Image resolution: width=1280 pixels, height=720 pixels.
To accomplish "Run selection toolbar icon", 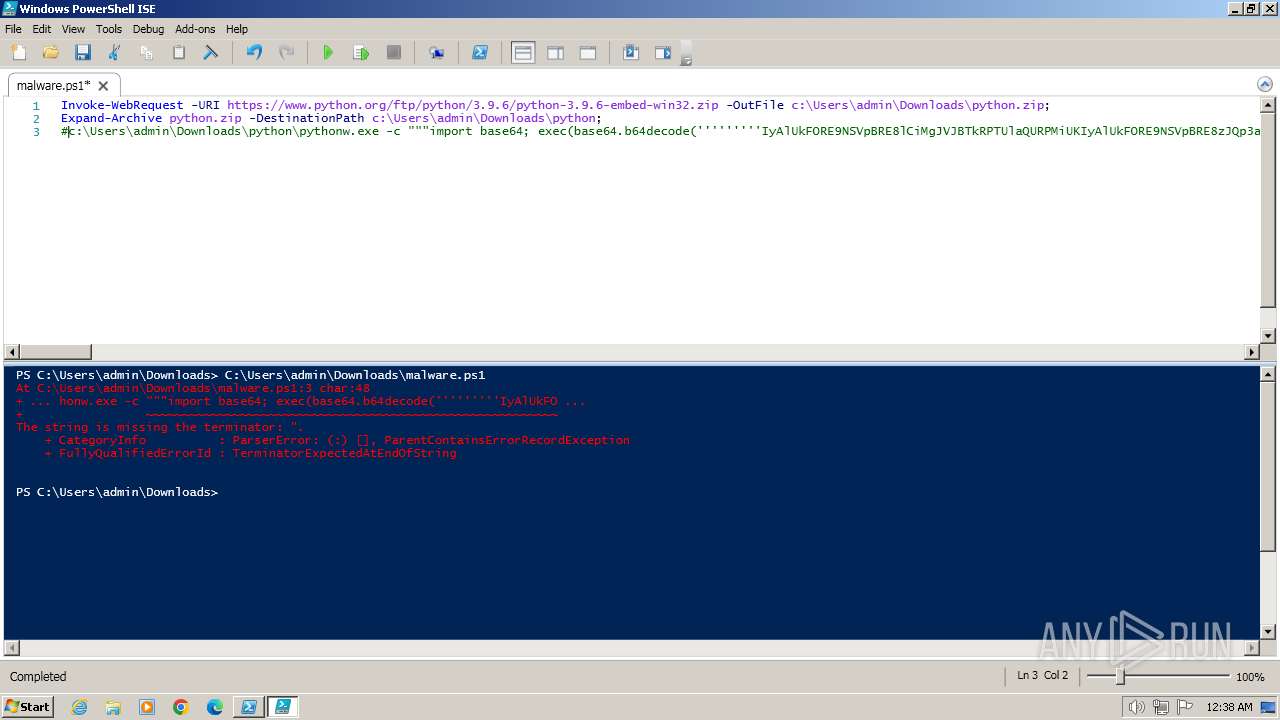I will click(361, 53).
